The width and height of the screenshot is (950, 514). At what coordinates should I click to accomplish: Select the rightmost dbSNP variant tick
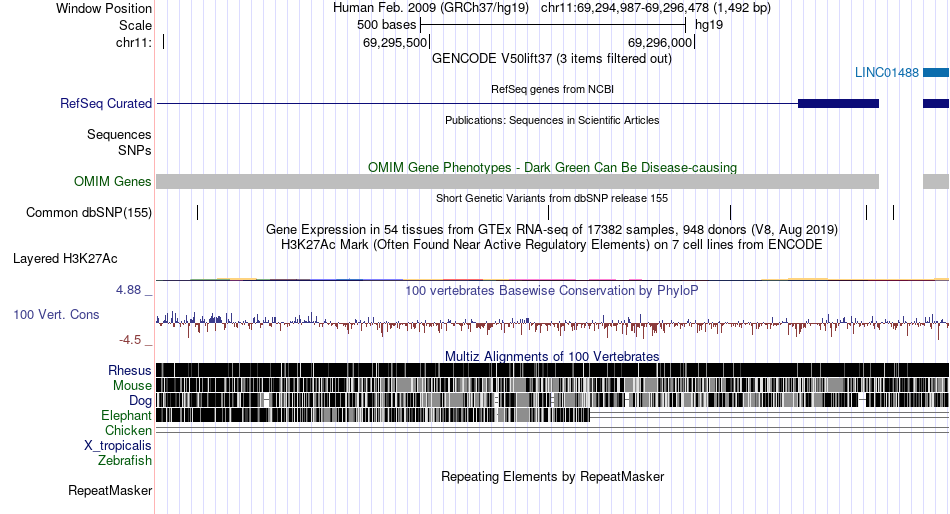point(894,212)
